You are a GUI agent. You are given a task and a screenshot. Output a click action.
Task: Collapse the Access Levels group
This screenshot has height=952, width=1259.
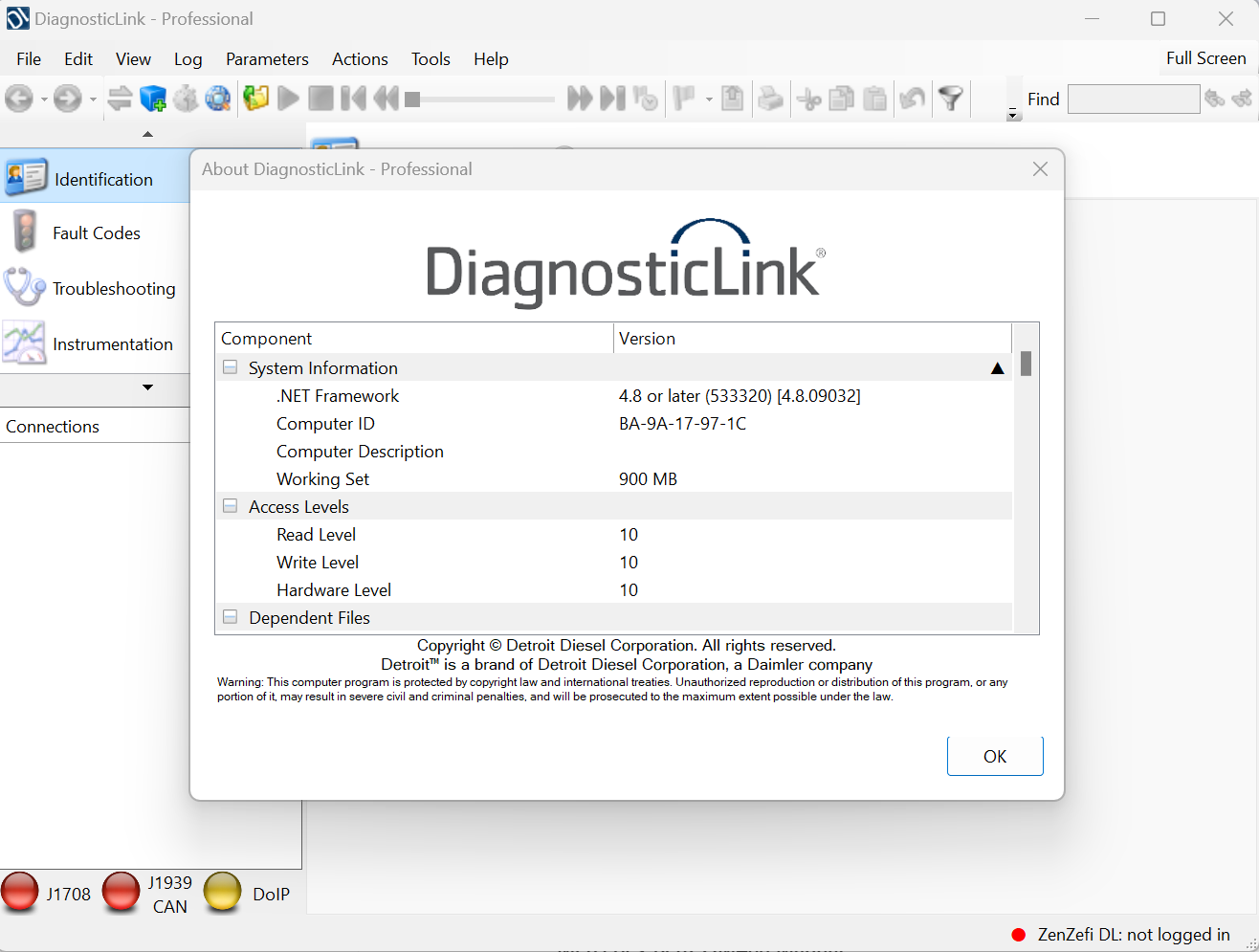tap(230, 506)
